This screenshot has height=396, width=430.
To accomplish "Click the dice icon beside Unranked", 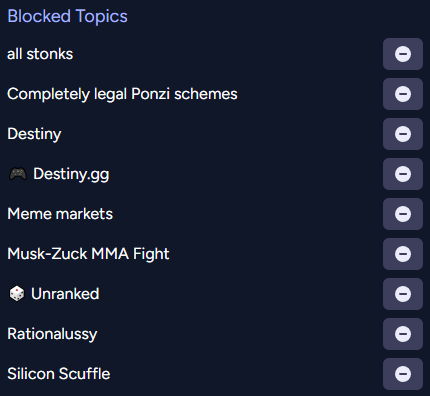I will tap(17, 294).
